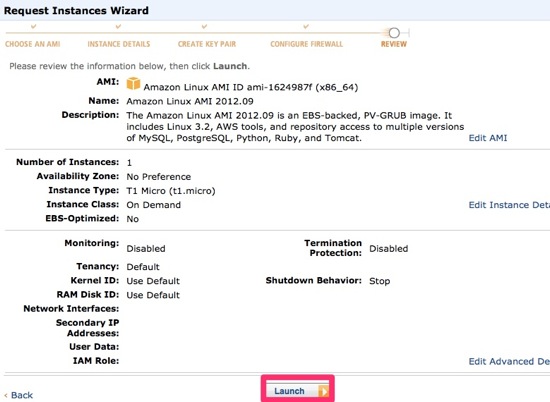
Task: Open the Edit AMI link
Action: point(488,138)
